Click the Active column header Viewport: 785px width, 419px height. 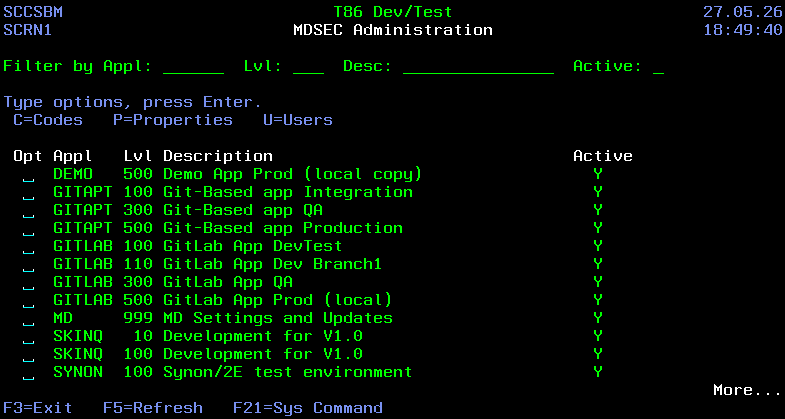pyautogui.click(x=603, y=156)
